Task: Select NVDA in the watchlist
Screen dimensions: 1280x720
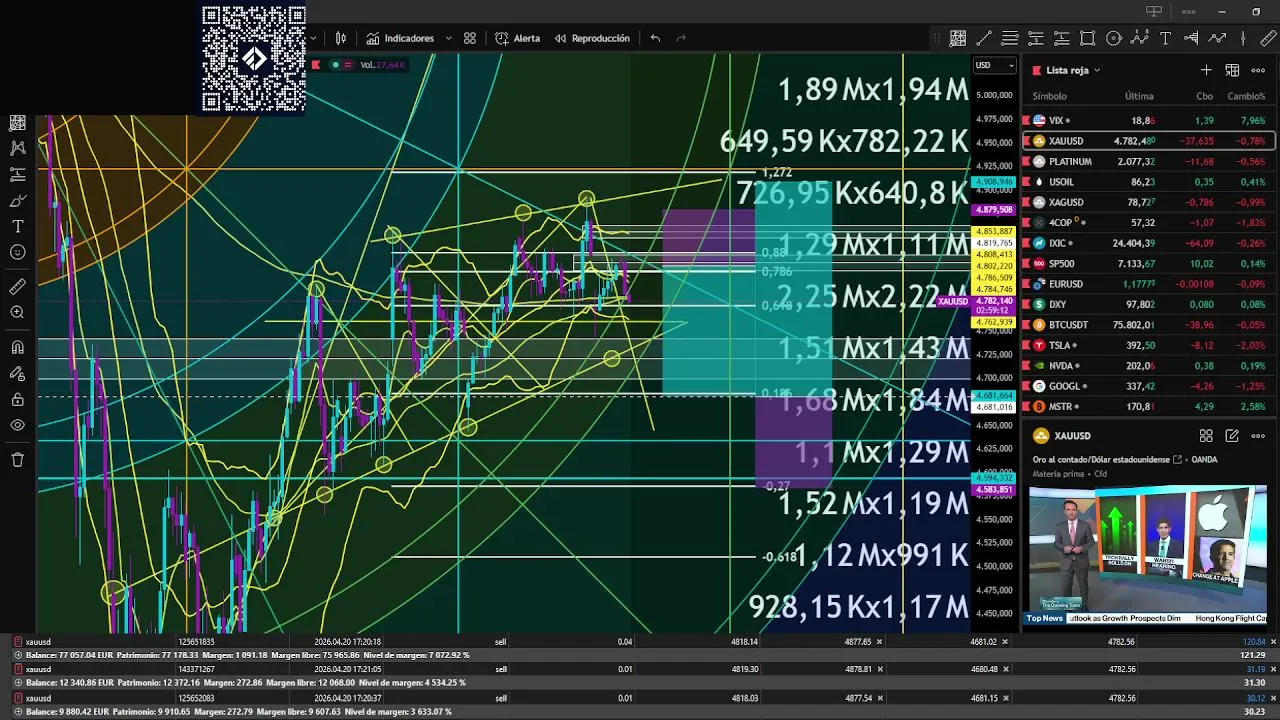Action: click(x=1149, y=366)
